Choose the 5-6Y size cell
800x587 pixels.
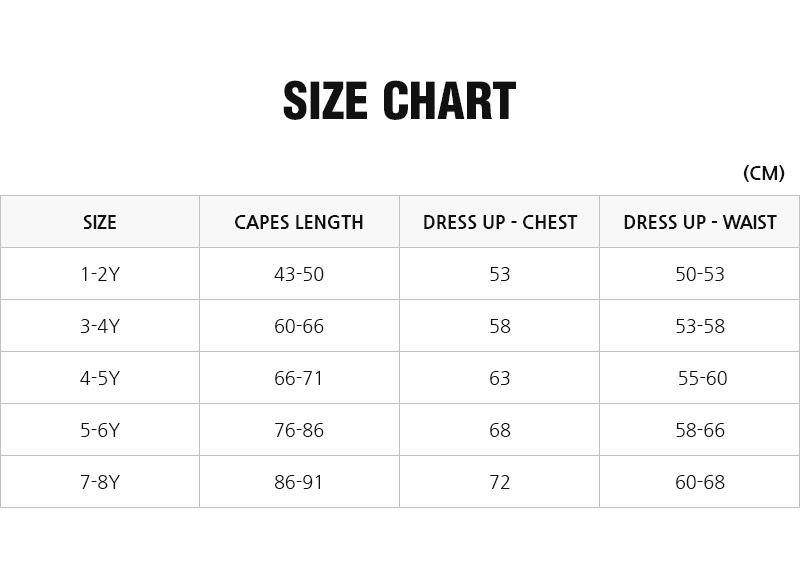point(100,430)
